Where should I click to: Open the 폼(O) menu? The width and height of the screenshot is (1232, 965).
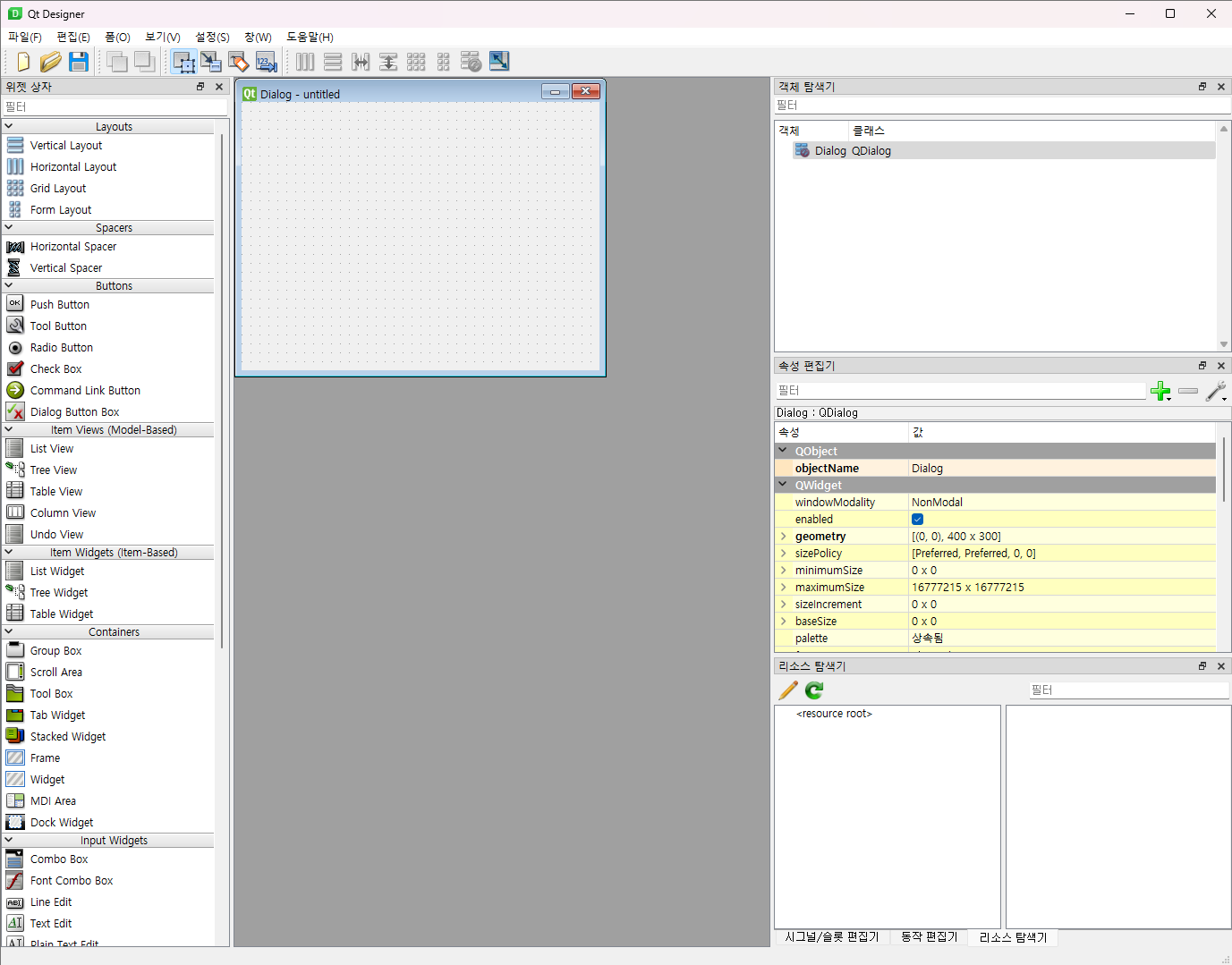click(117, 37)
